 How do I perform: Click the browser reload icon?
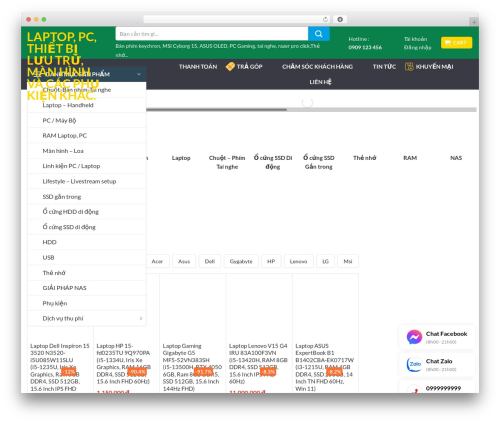point(325,19)
